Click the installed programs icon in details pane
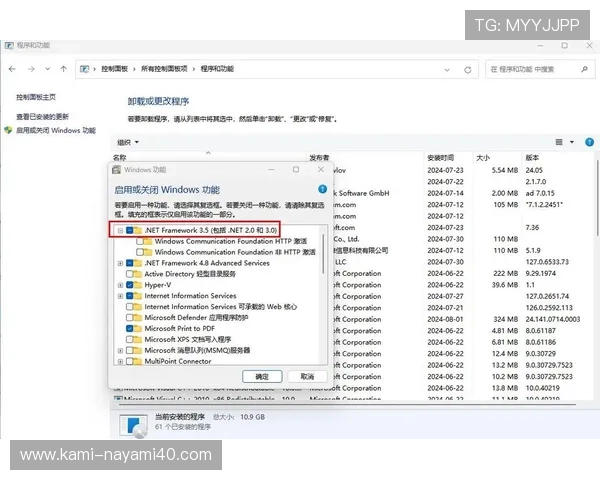 (133, 425)
